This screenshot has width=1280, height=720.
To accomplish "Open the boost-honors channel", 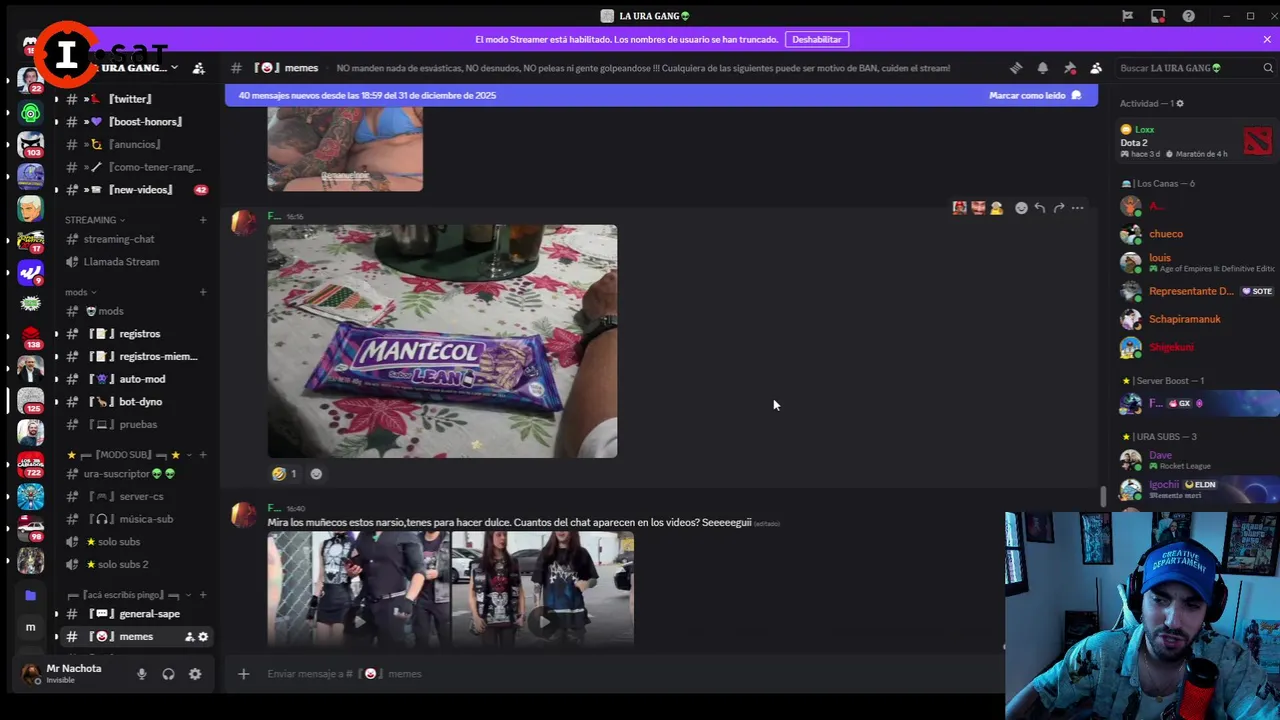I will pyautogui.click(x=135, y=122).
